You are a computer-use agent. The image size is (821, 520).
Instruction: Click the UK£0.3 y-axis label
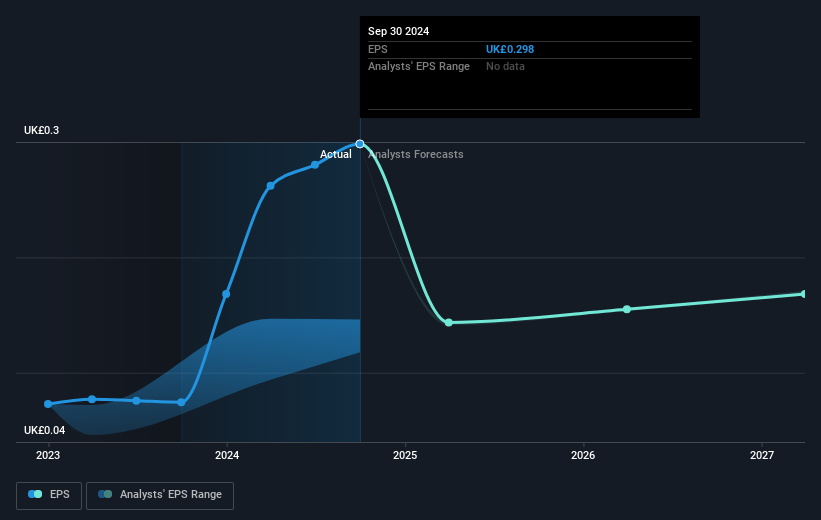coord(41,130)
